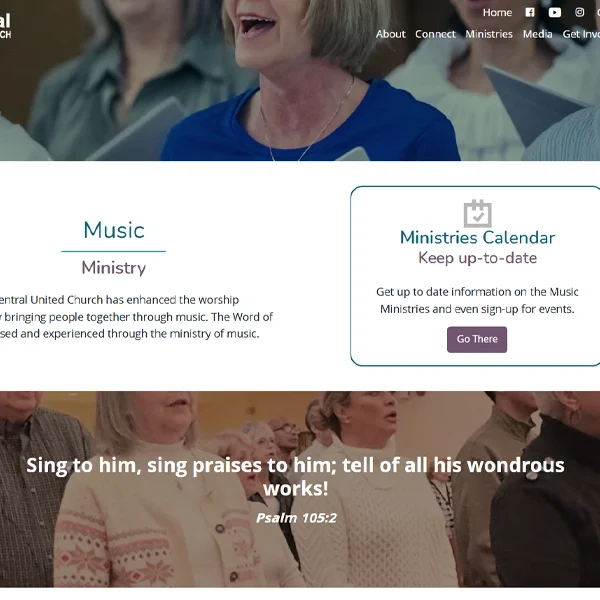
Task: Go to the Home link
Action: pos(497,13)
